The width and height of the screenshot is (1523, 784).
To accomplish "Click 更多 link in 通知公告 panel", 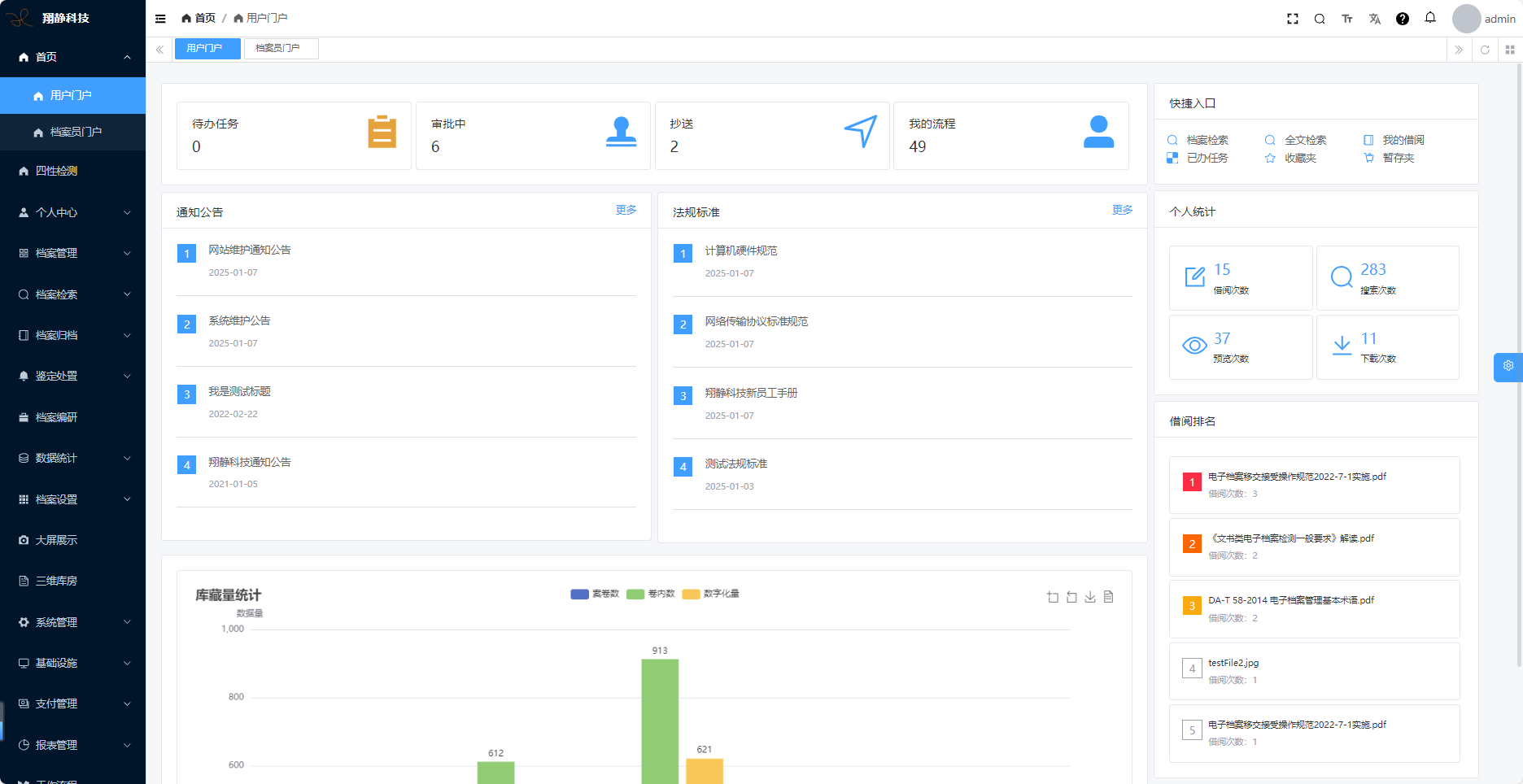I will click(626, 210).
